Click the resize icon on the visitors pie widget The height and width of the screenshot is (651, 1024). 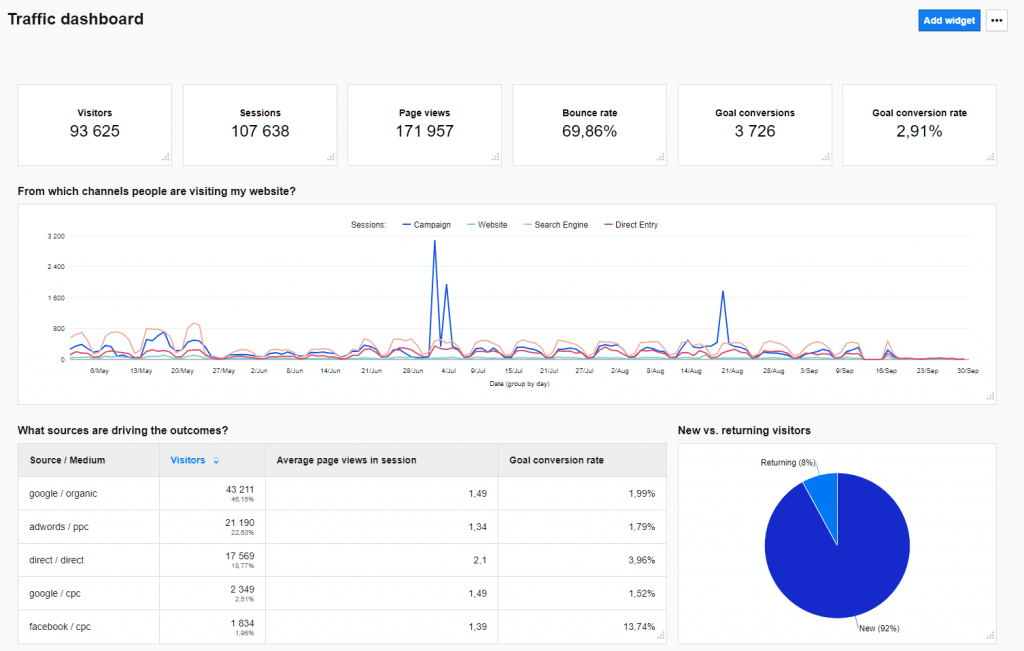pyautogui.click(x=988, y=633)
